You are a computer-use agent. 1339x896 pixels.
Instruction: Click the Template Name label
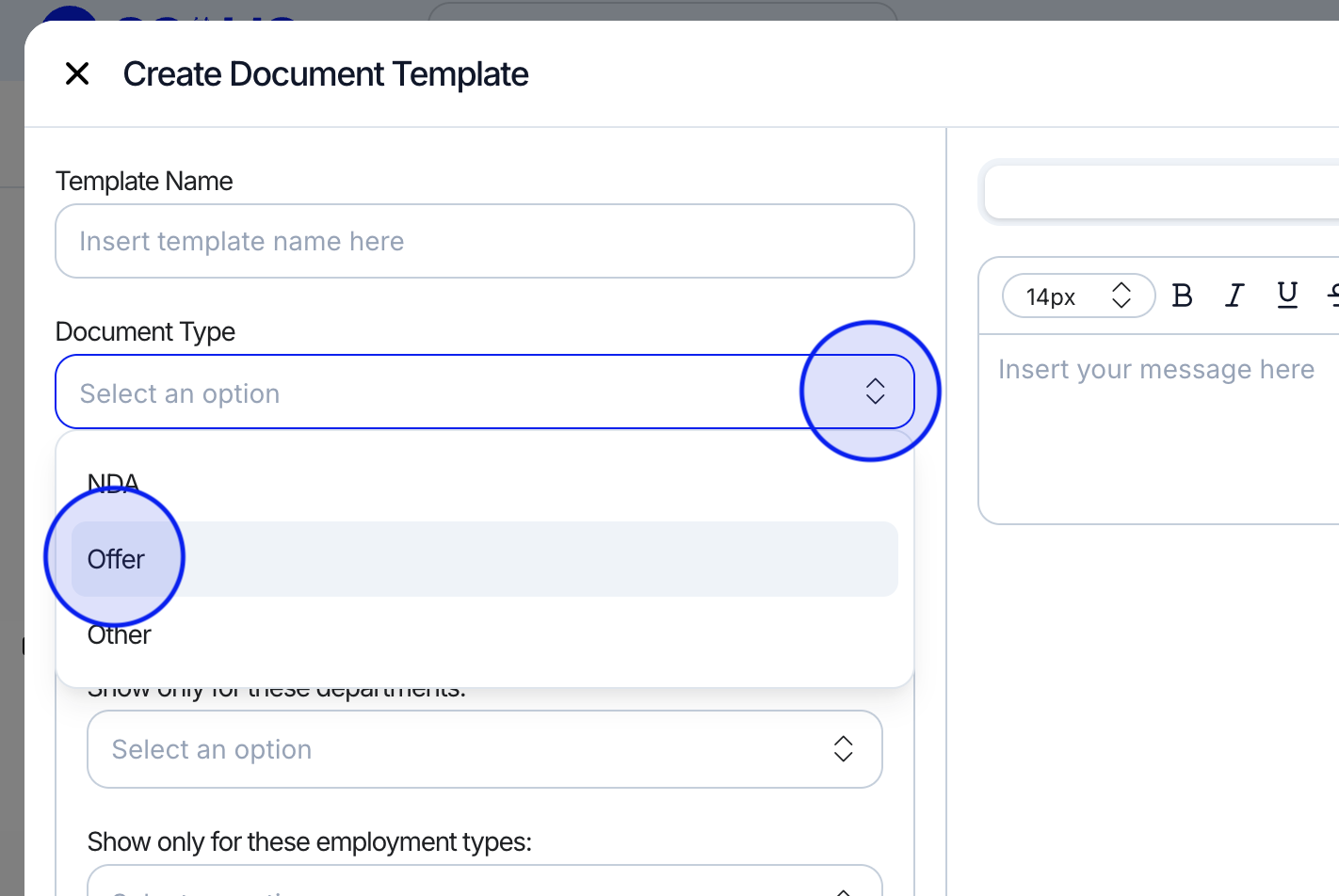tap(144, 181)
